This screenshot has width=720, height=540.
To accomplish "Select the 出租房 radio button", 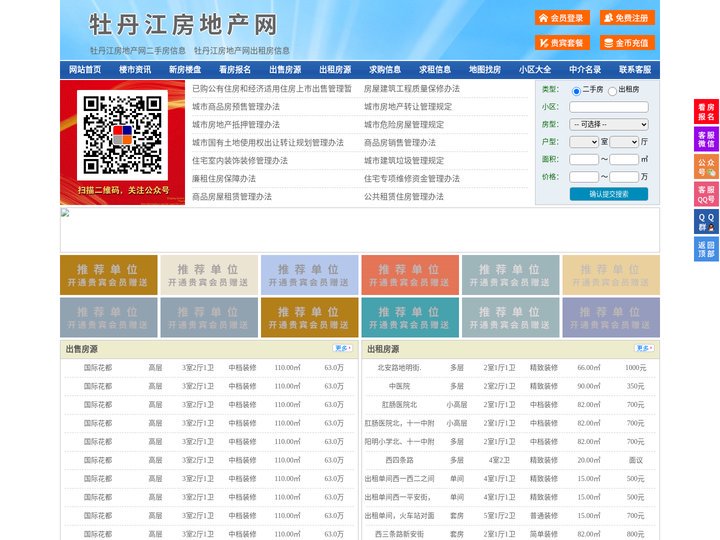I will 612,91.
